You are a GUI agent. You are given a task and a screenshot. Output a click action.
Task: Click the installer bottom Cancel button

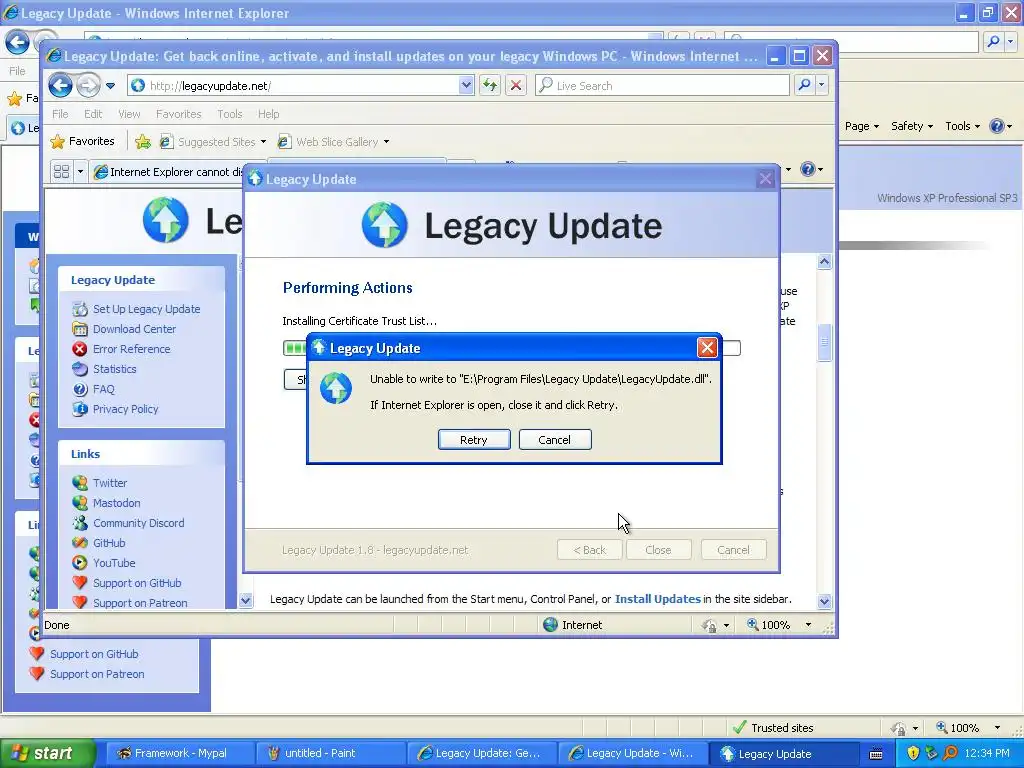733,550
